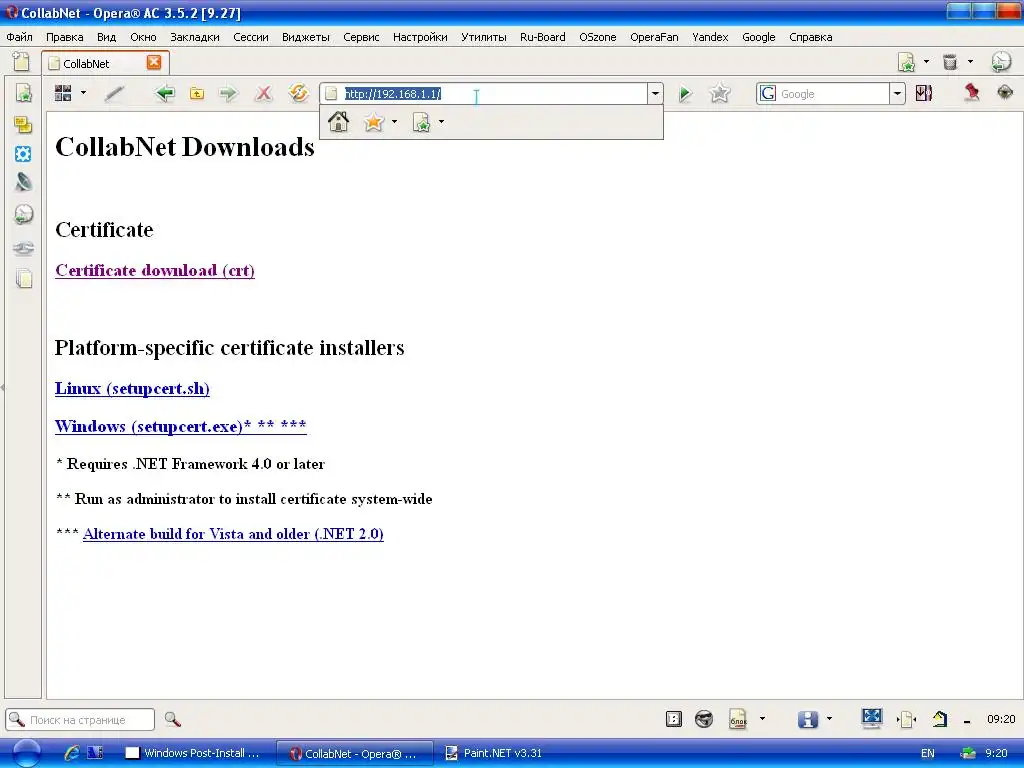Viewport: 1024px width, 768px height.
Task: Open the closed tabs trash can icon
Action: pos(950,62)
